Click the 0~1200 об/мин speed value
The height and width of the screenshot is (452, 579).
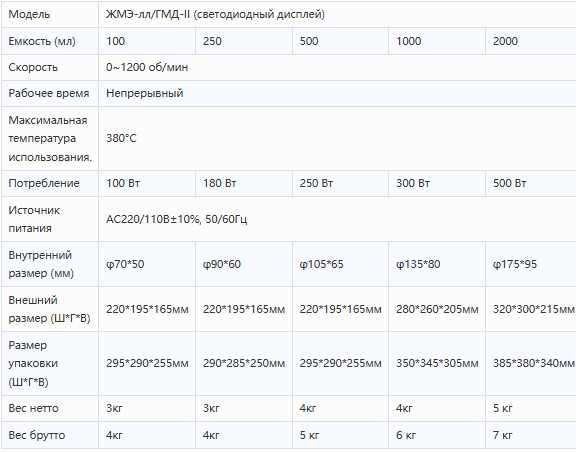coord(337,67)
